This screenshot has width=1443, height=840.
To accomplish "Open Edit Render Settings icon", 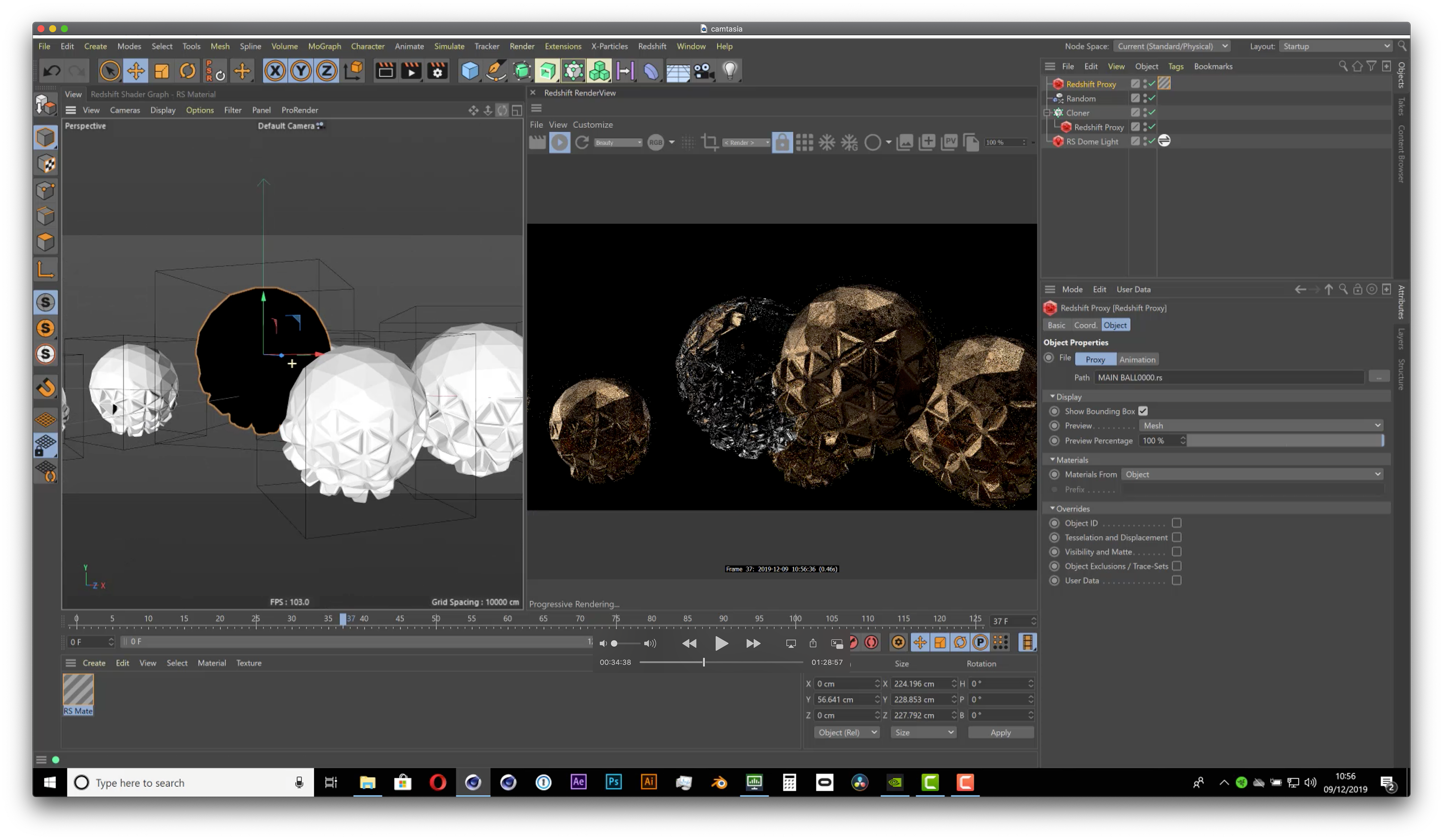I will (437, 71).
